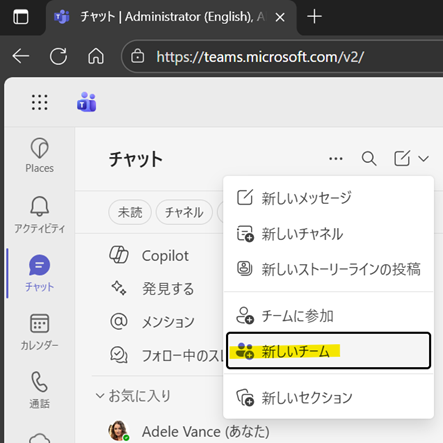Open the chat list more options menu
Image resolution: width=443 pixels, height=443 pixels.
336,159
